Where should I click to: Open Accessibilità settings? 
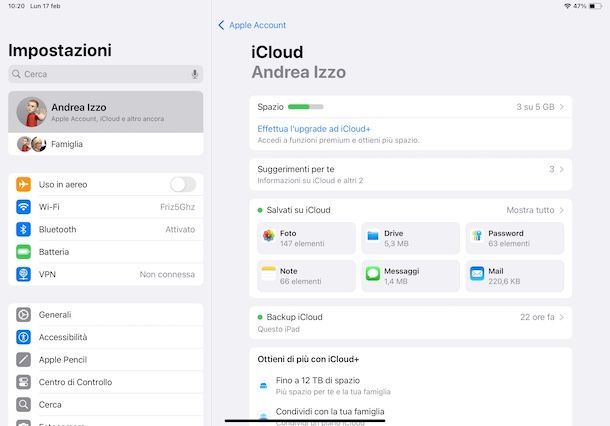[105, 337]
